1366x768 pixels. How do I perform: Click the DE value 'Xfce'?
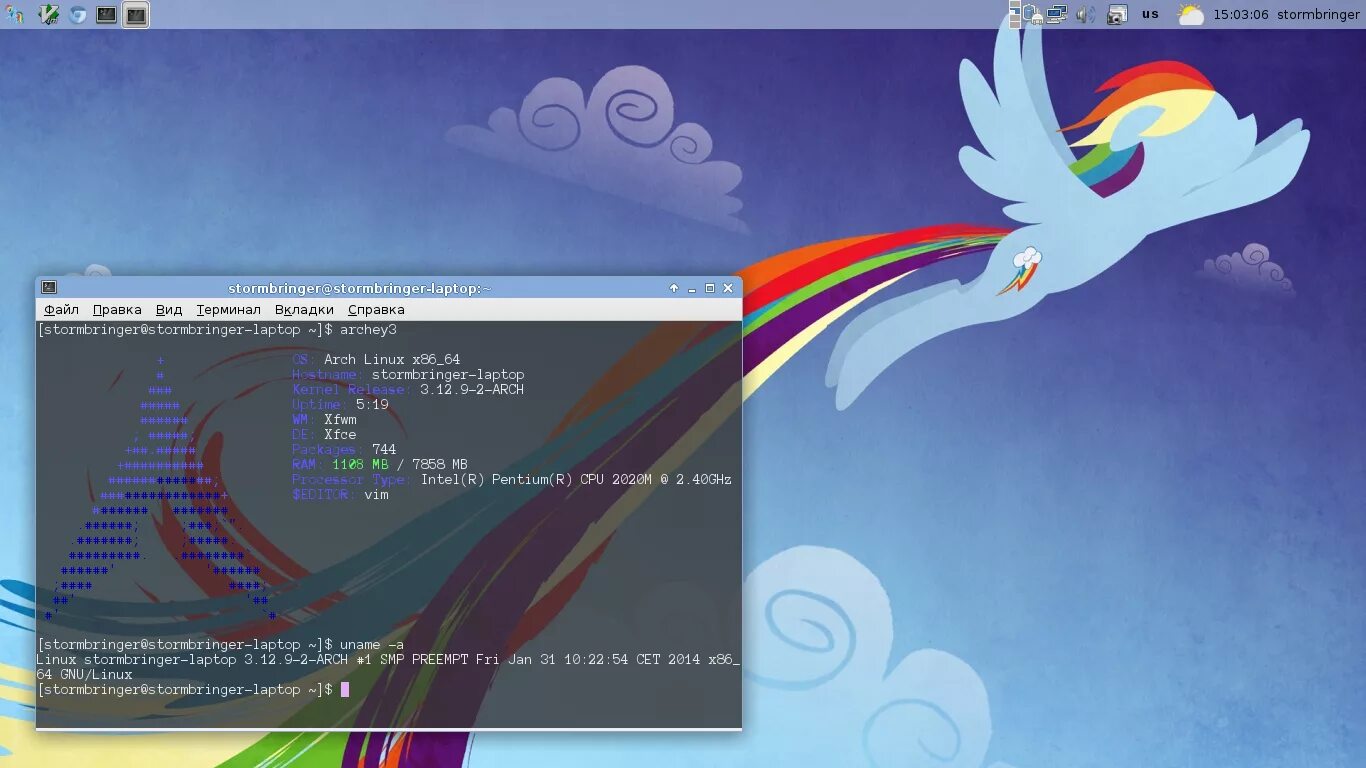click(340, 435)
